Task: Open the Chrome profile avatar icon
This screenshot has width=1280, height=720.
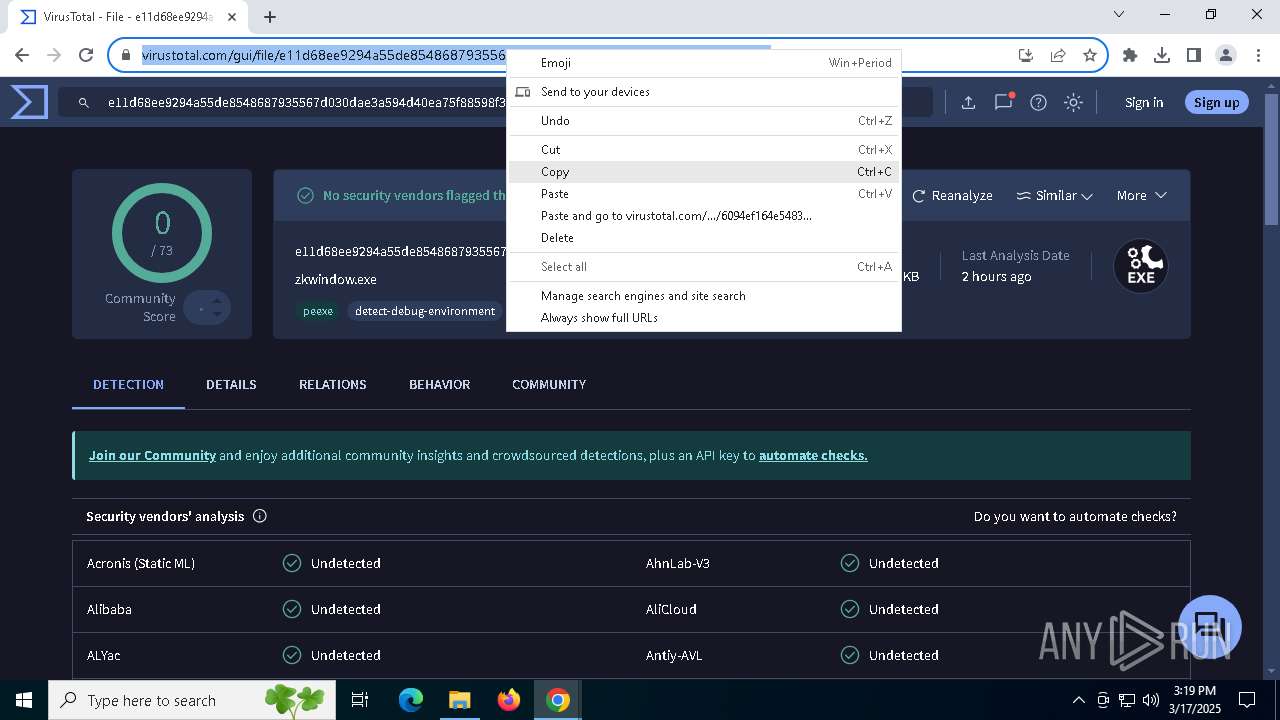Action: (x=1226, y=55)
